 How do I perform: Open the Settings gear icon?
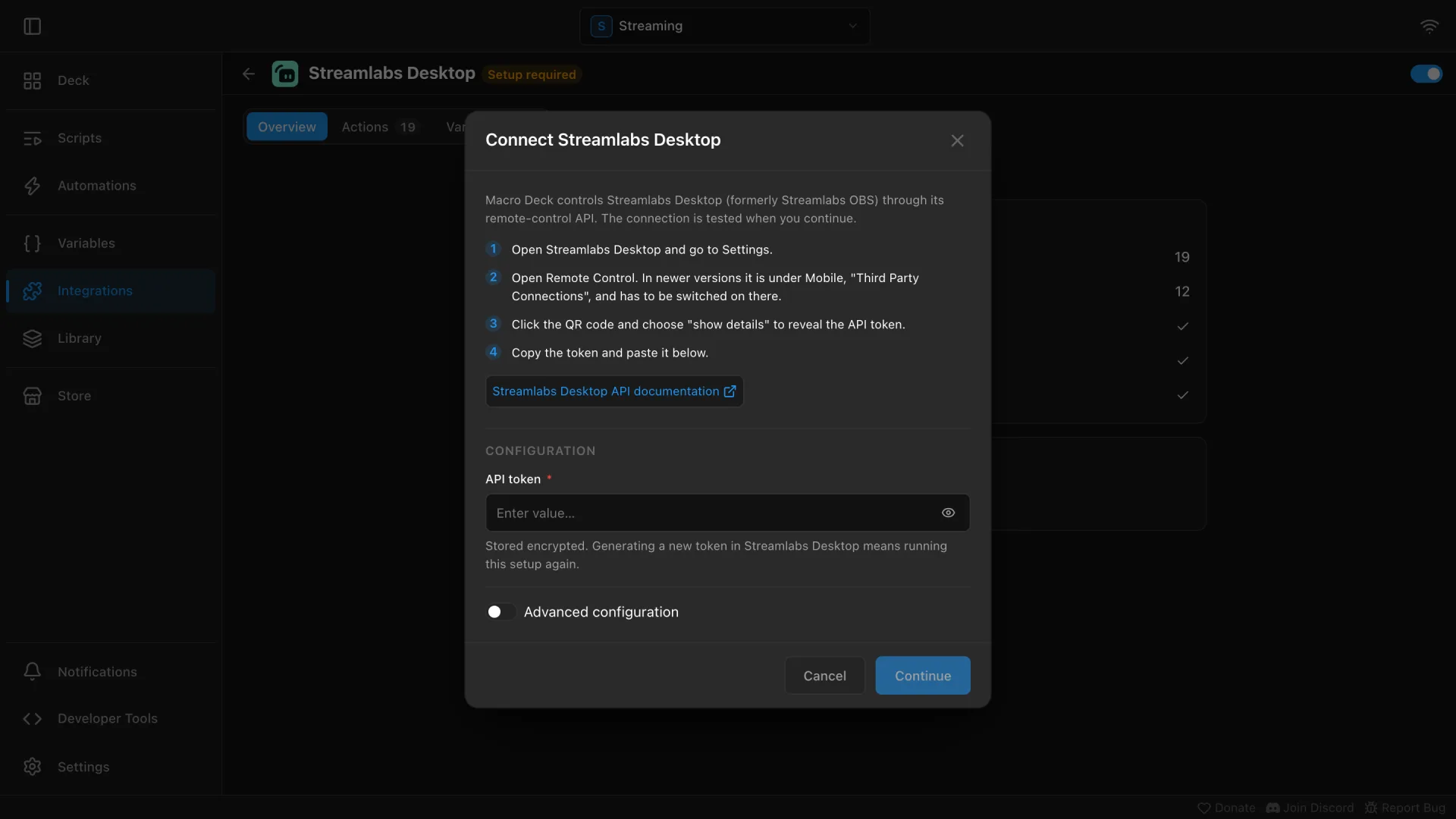pos(32,767)
